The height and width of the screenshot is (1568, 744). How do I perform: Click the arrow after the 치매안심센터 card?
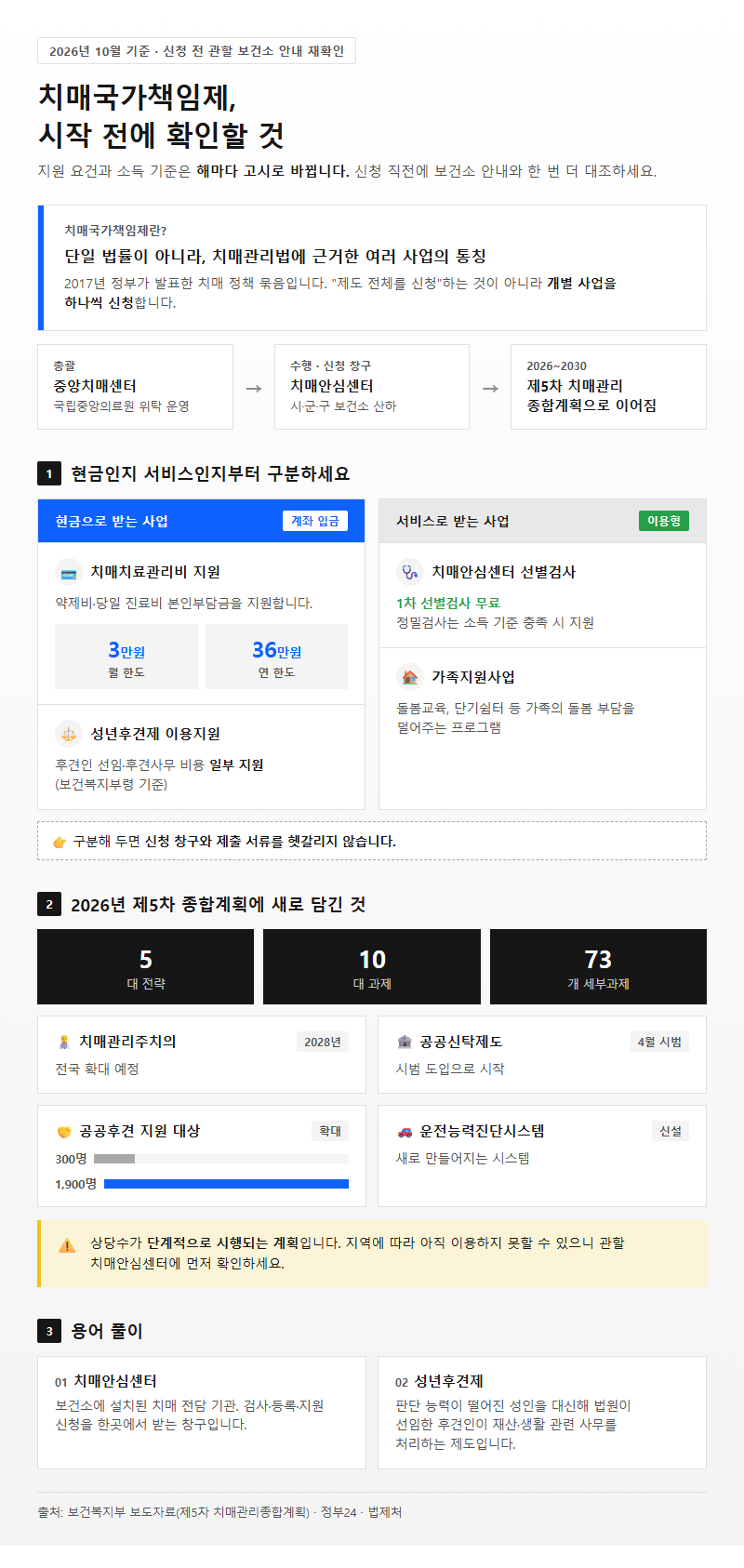[x=490, y=388]
